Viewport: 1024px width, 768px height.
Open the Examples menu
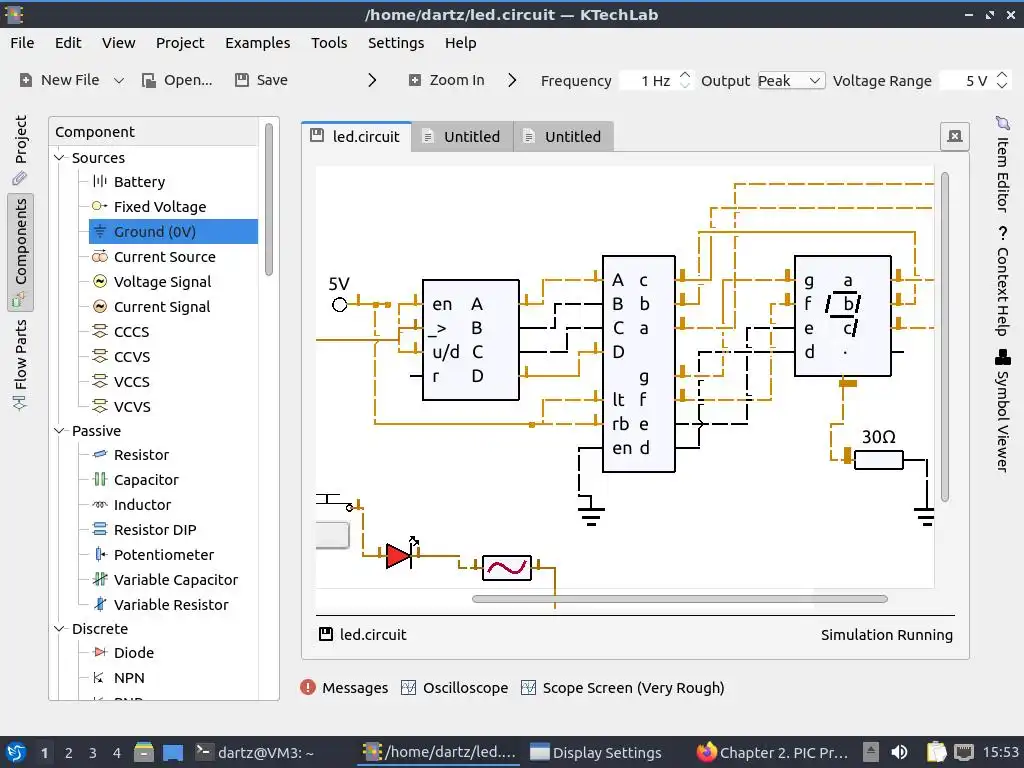(x=257, y=43)
